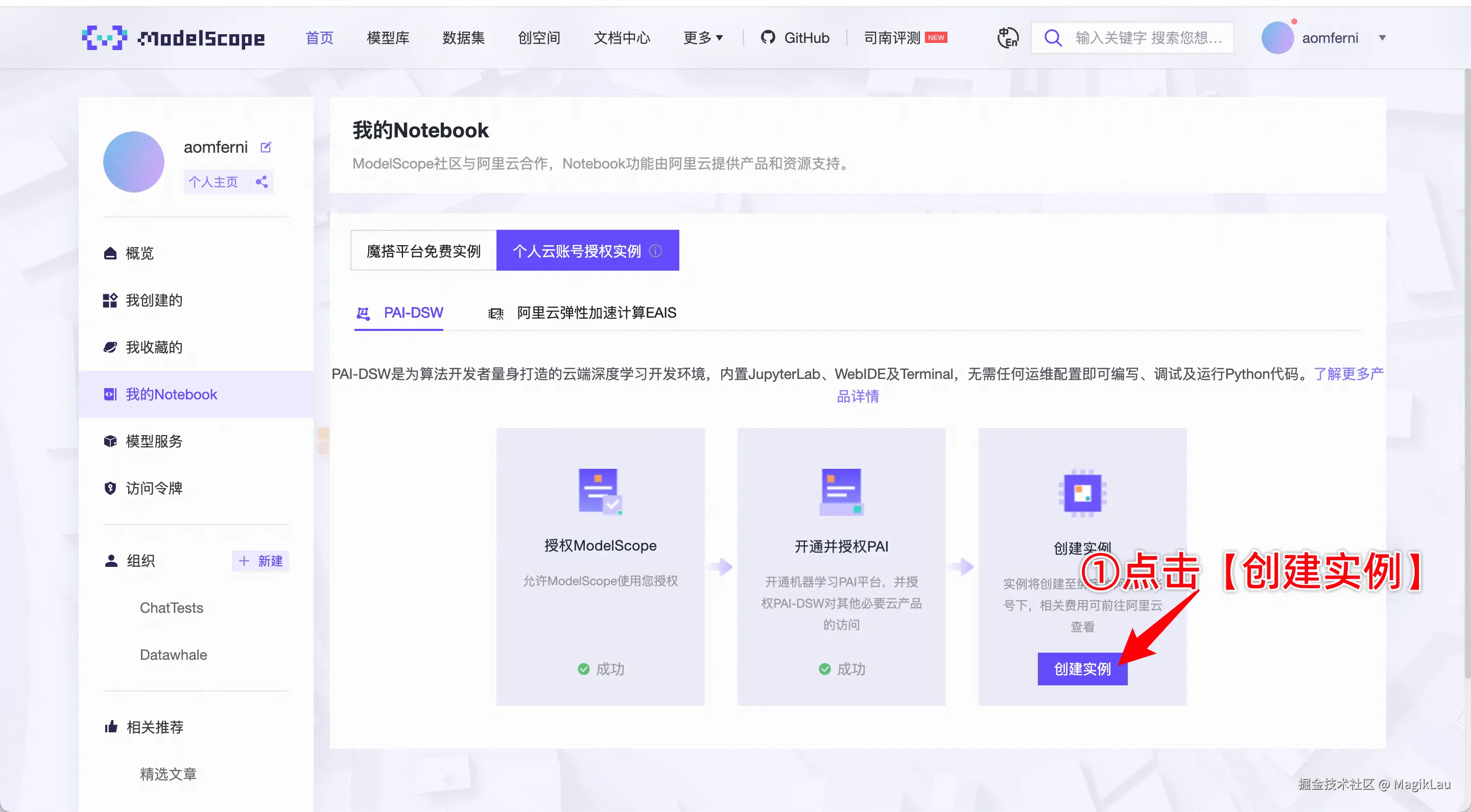Select 个人云账号授权实例 option
1471x812 pixels.
click(x=577, y=251)
